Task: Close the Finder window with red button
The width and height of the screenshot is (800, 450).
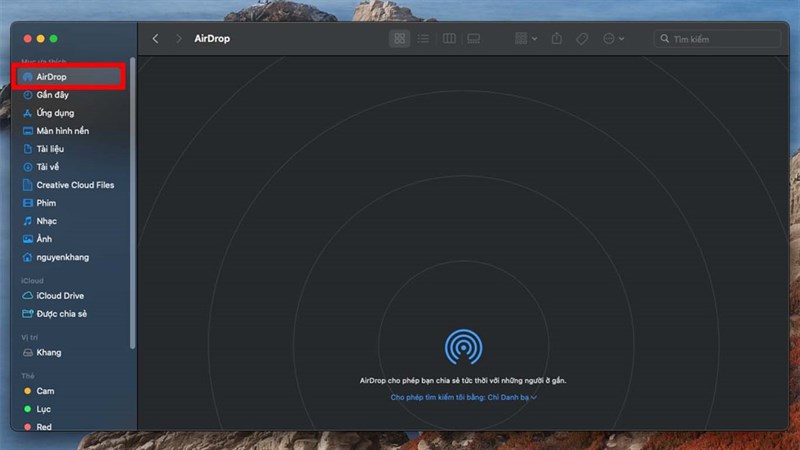Action: click(x=28, y=39)
